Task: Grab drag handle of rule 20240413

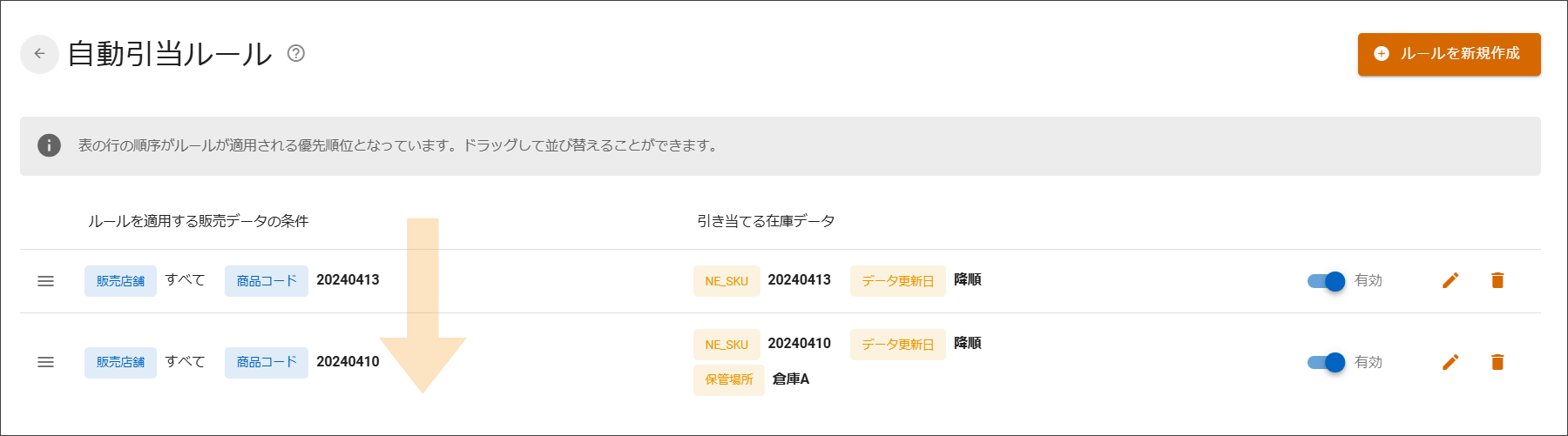Action: coord(46,281)
